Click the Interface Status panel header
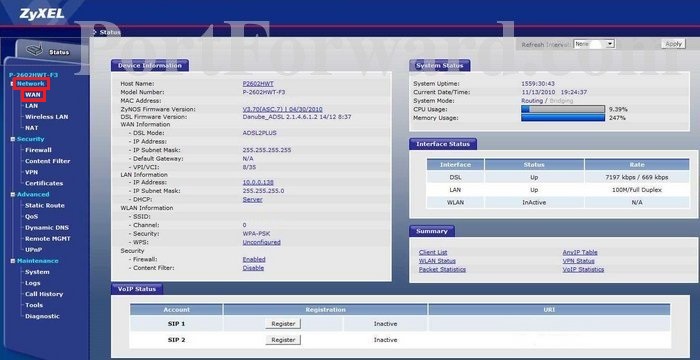Image resolution: width=700 pixels, height=360 pixels. pos(443,144)
